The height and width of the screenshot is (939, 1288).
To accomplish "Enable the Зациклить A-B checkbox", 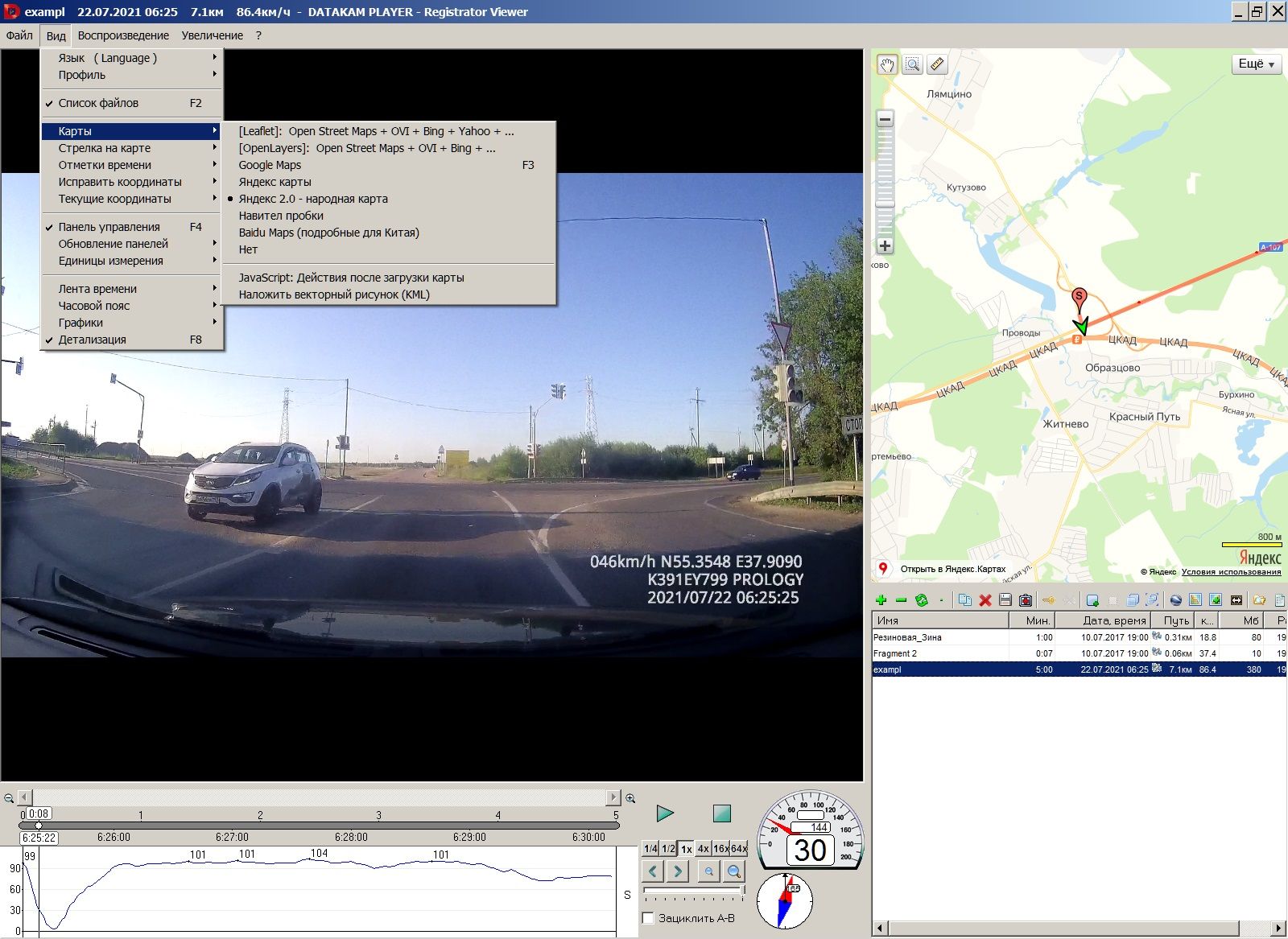I will point(648,918).
